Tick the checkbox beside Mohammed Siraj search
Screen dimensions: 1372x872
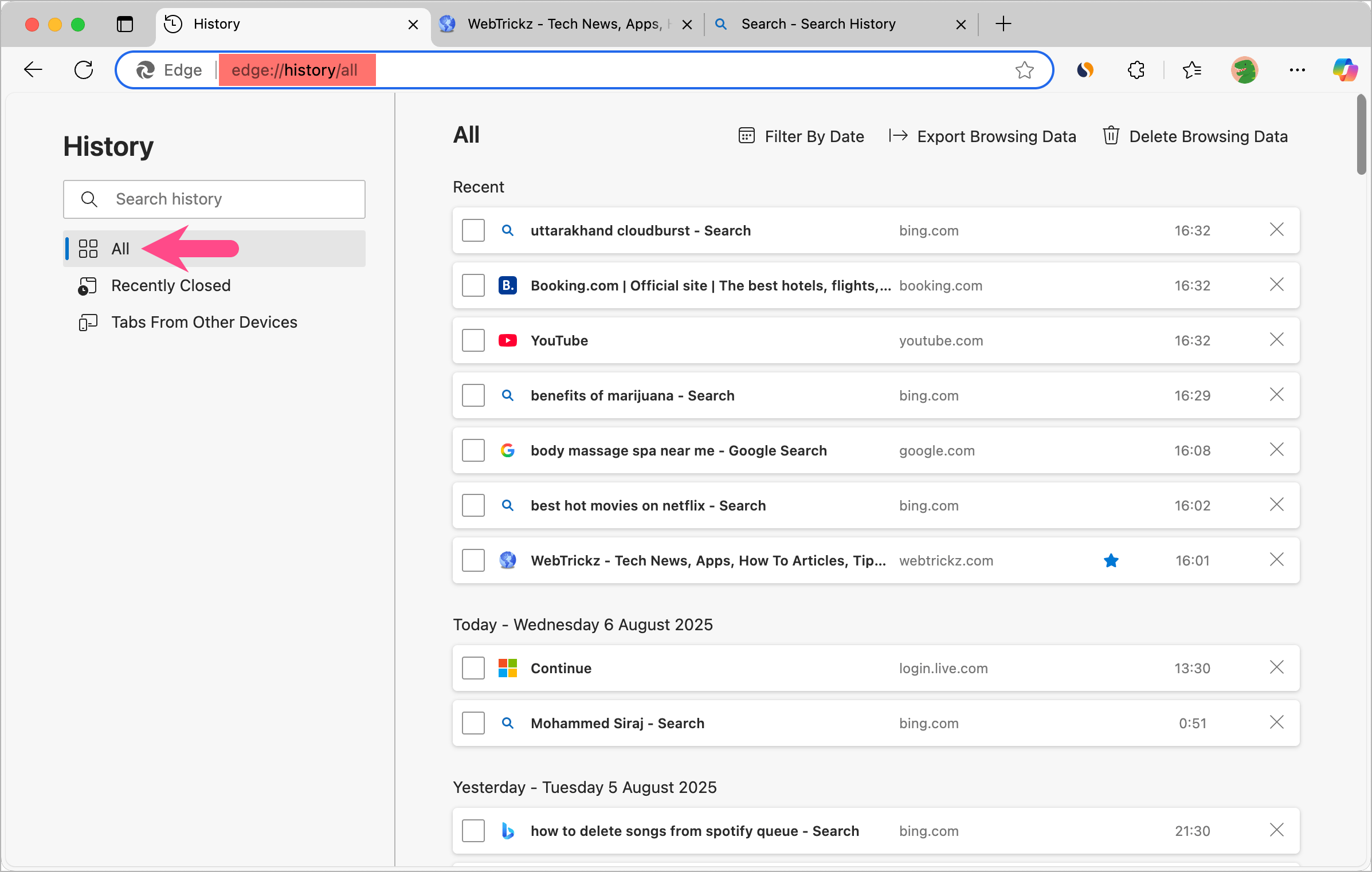click(x=473, y=723)
